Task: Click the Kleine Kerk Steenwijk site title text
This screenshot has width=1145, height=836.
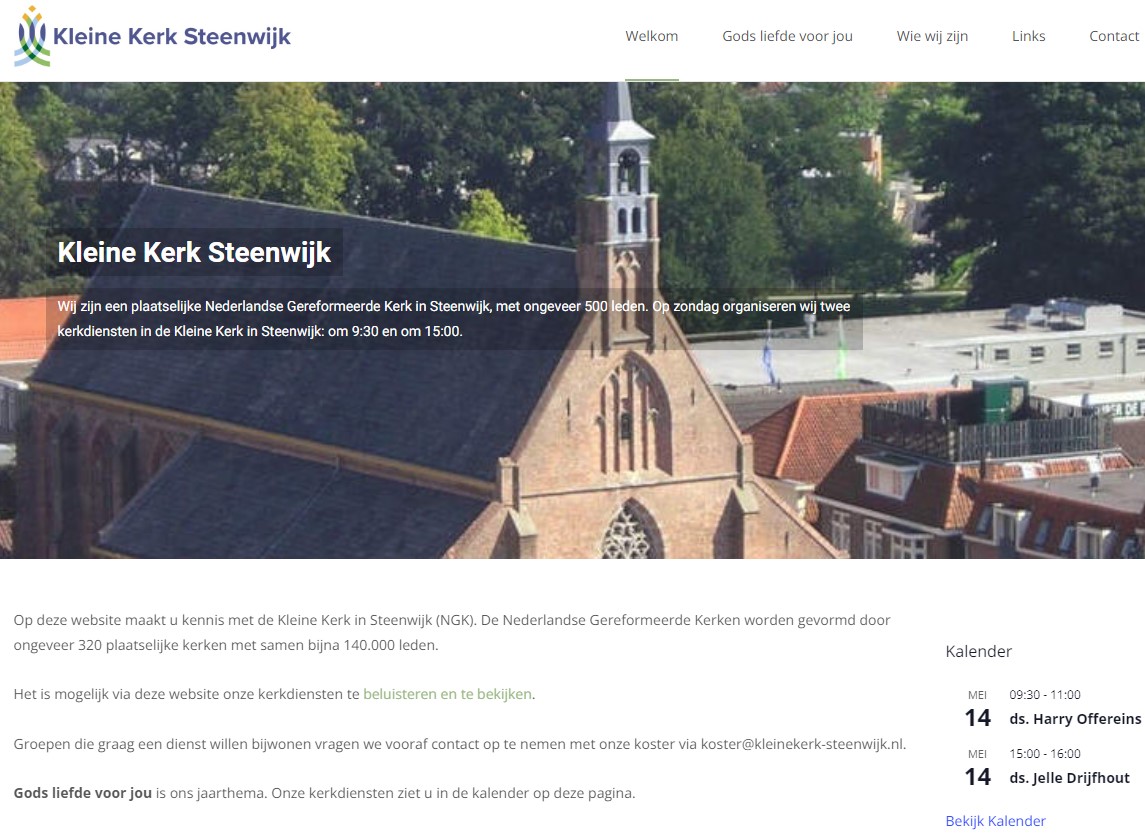Action: pos(172,37)
